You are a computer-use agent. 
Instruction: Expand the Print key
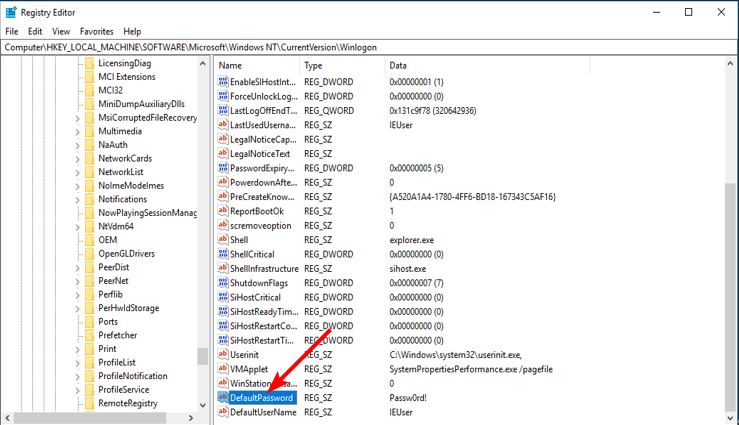click(77, 350)
